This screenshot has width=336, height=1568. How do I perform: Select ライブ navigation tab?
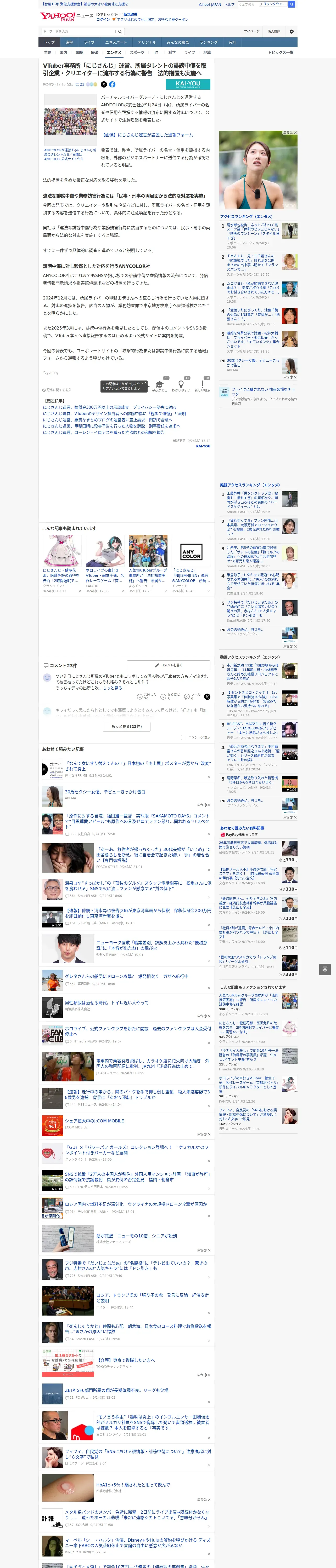(89, 43)
